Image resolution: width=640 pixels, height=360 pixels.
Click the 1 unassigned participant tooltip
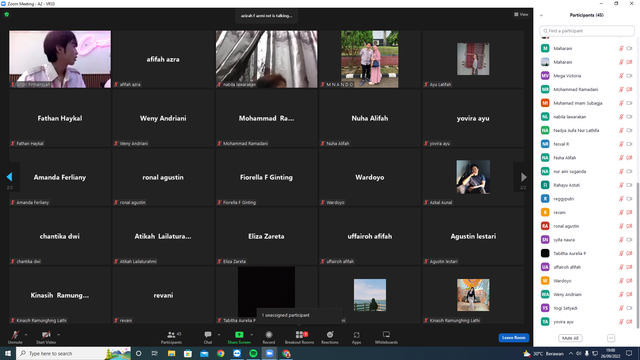pyautogui.click(x=299, y=315)
